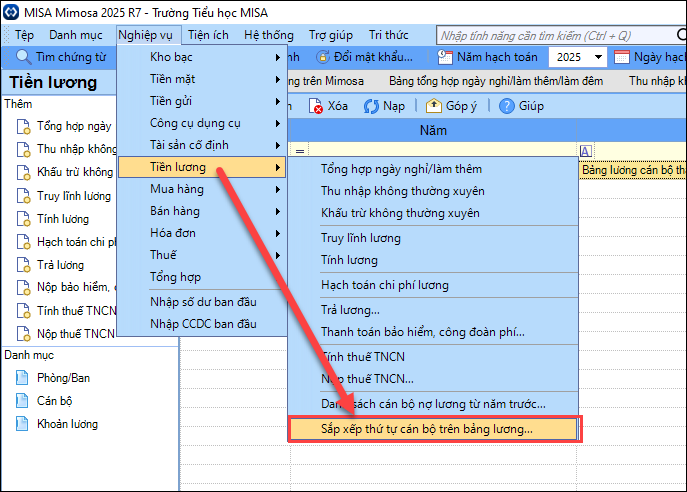Viewport: 687px width, 492px height.
Task: Click the Góp ý feedback icon
Action: (434, 106)
